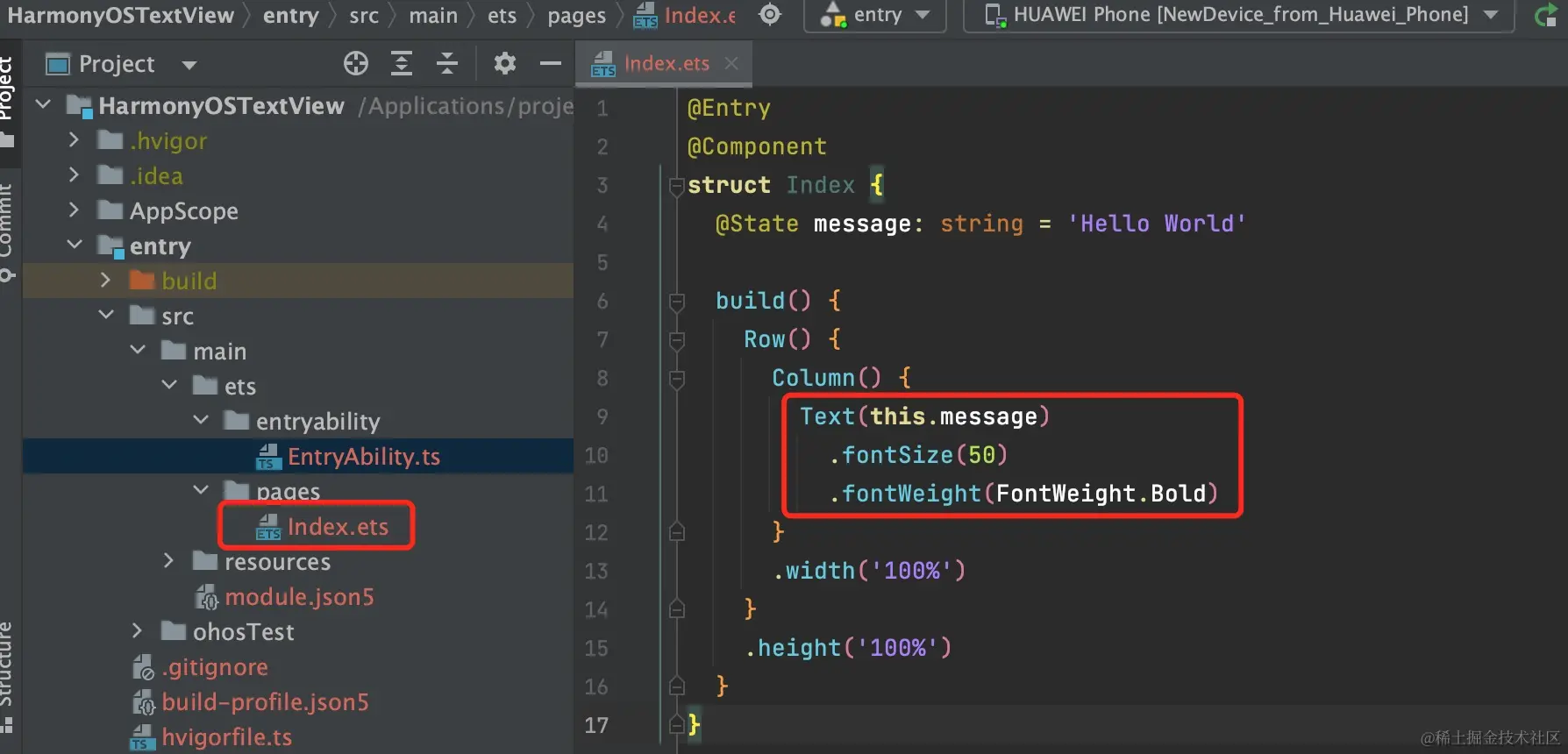Expand the build folder
This screenshot has width=1568, height=754.
106,281
